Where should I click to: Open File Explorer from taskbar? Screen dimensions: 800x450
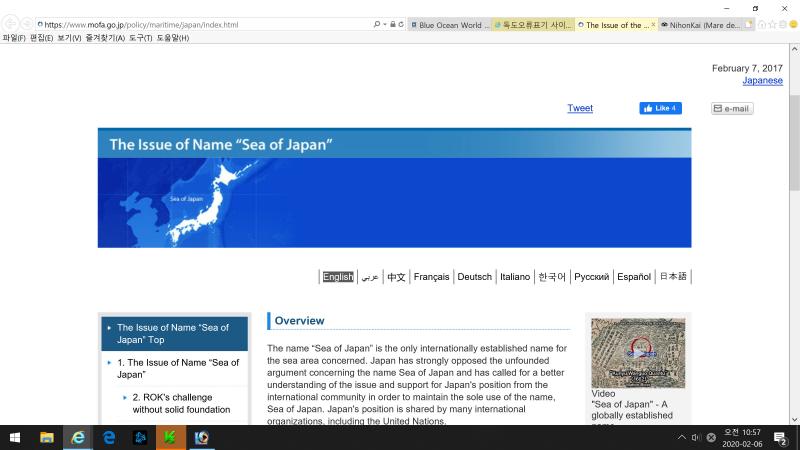(x=46, y=437)
